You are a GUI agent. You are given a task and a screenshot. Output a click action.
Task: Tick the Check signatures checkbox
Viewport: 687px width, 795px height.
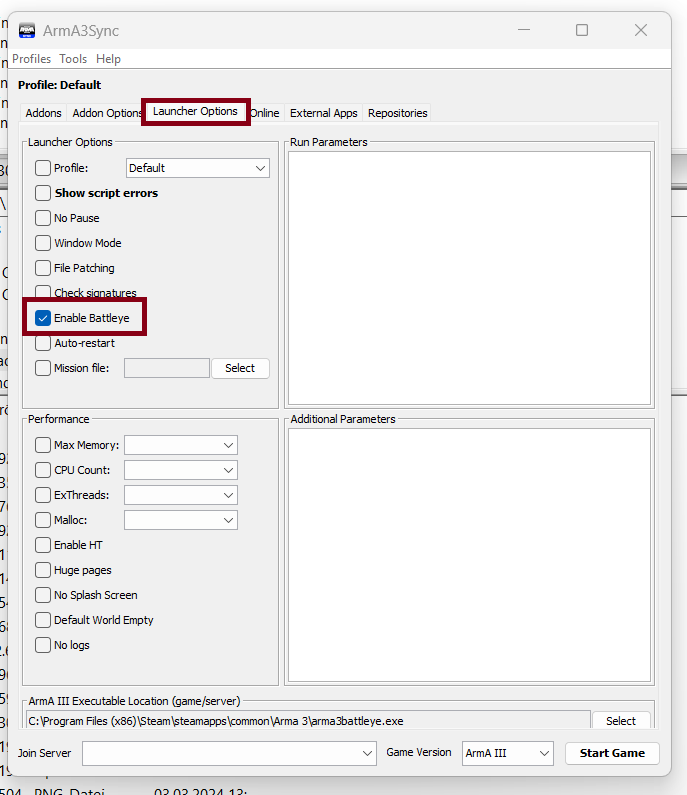pos(43,292)
